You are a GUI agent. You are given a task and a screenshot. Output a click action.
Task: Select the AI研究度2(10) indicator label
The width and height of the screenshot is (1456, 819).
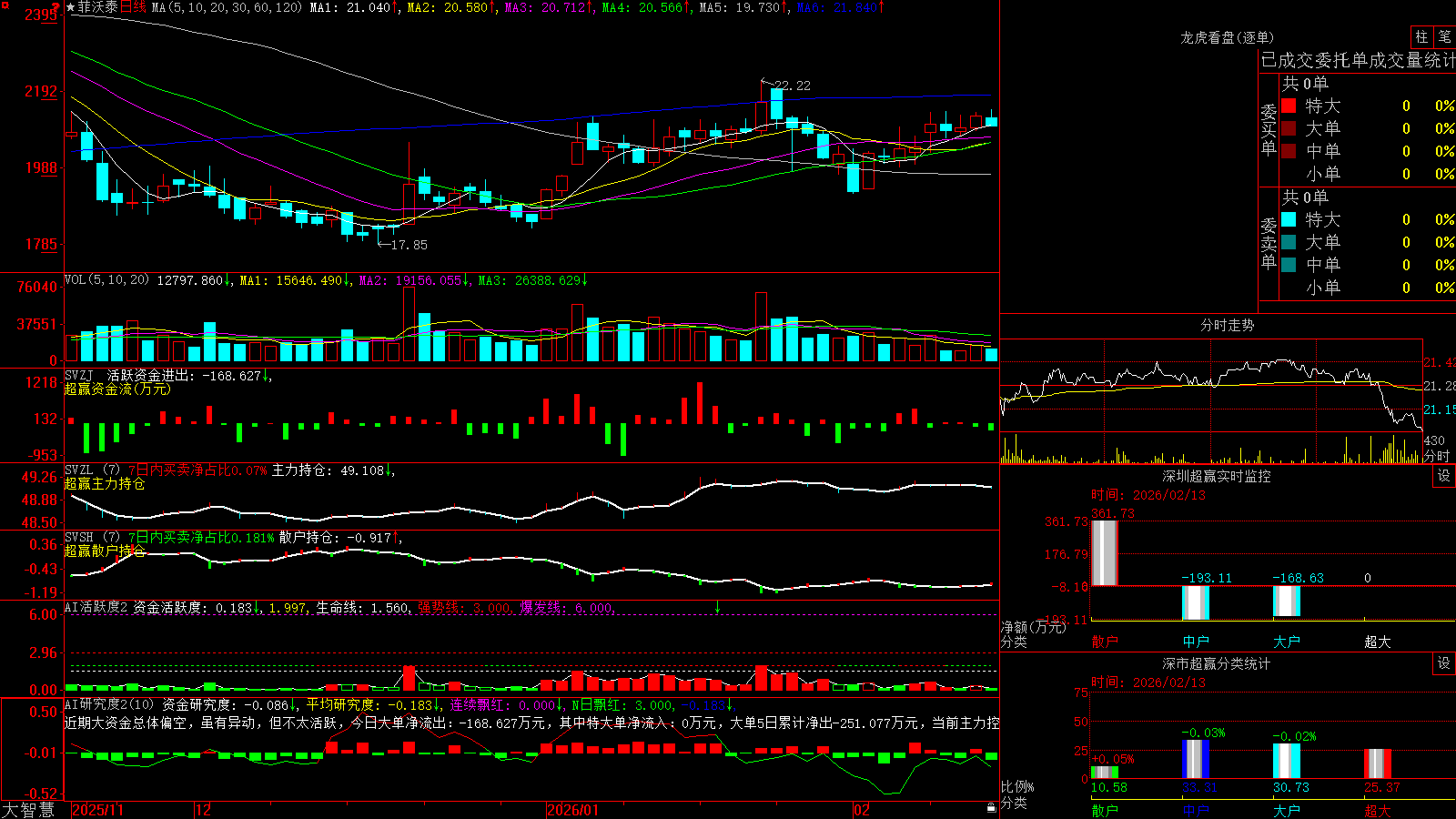109,704
